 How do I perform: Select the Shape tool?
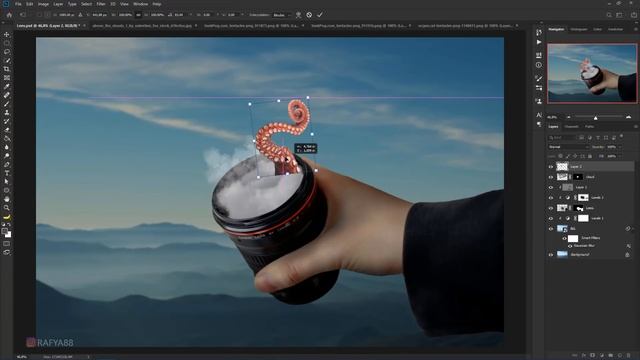click(x=7, y=190)
